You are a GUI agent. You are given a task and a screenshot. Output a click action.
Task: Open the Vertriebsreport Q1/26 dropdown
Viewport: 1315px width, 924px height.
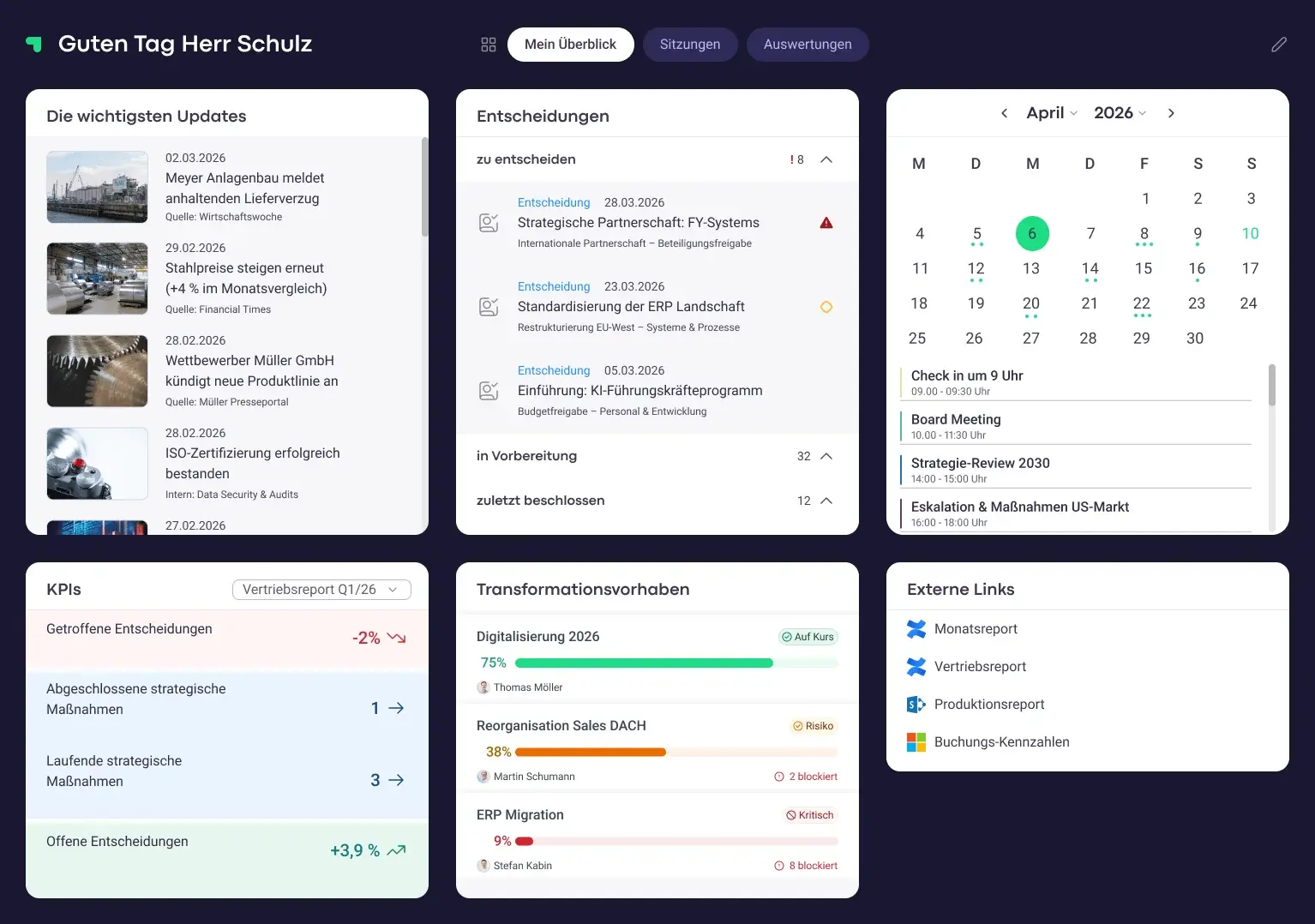(321, 590)
